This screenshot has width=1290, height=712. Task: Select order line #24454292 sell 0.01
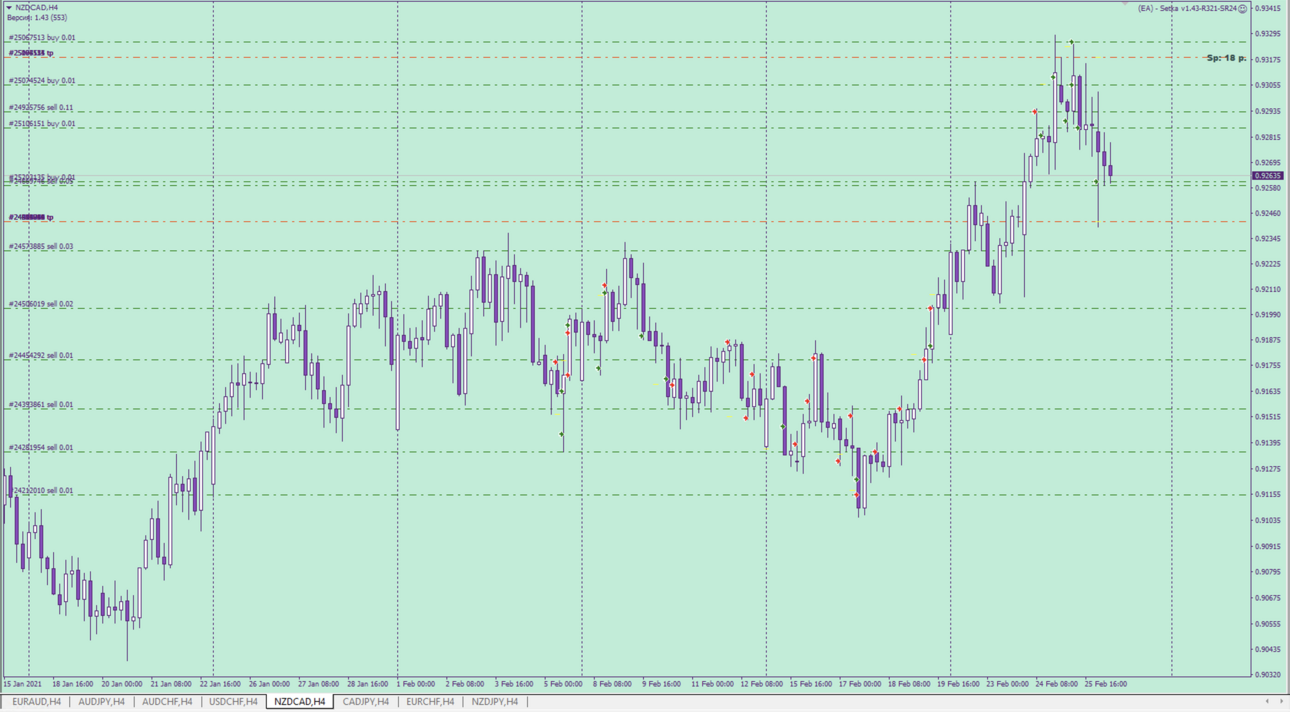click(41, 356)
